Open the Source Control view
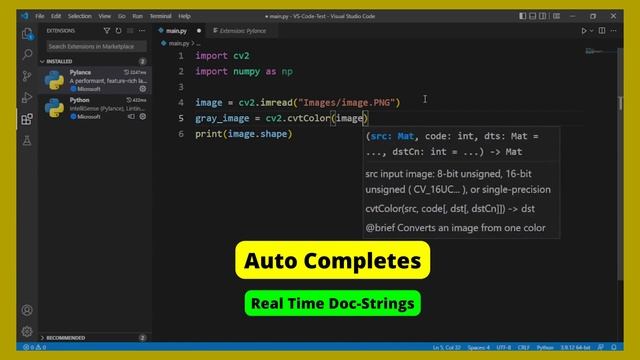Viewport: 640px width, 360px height. [x=27, y=76]
